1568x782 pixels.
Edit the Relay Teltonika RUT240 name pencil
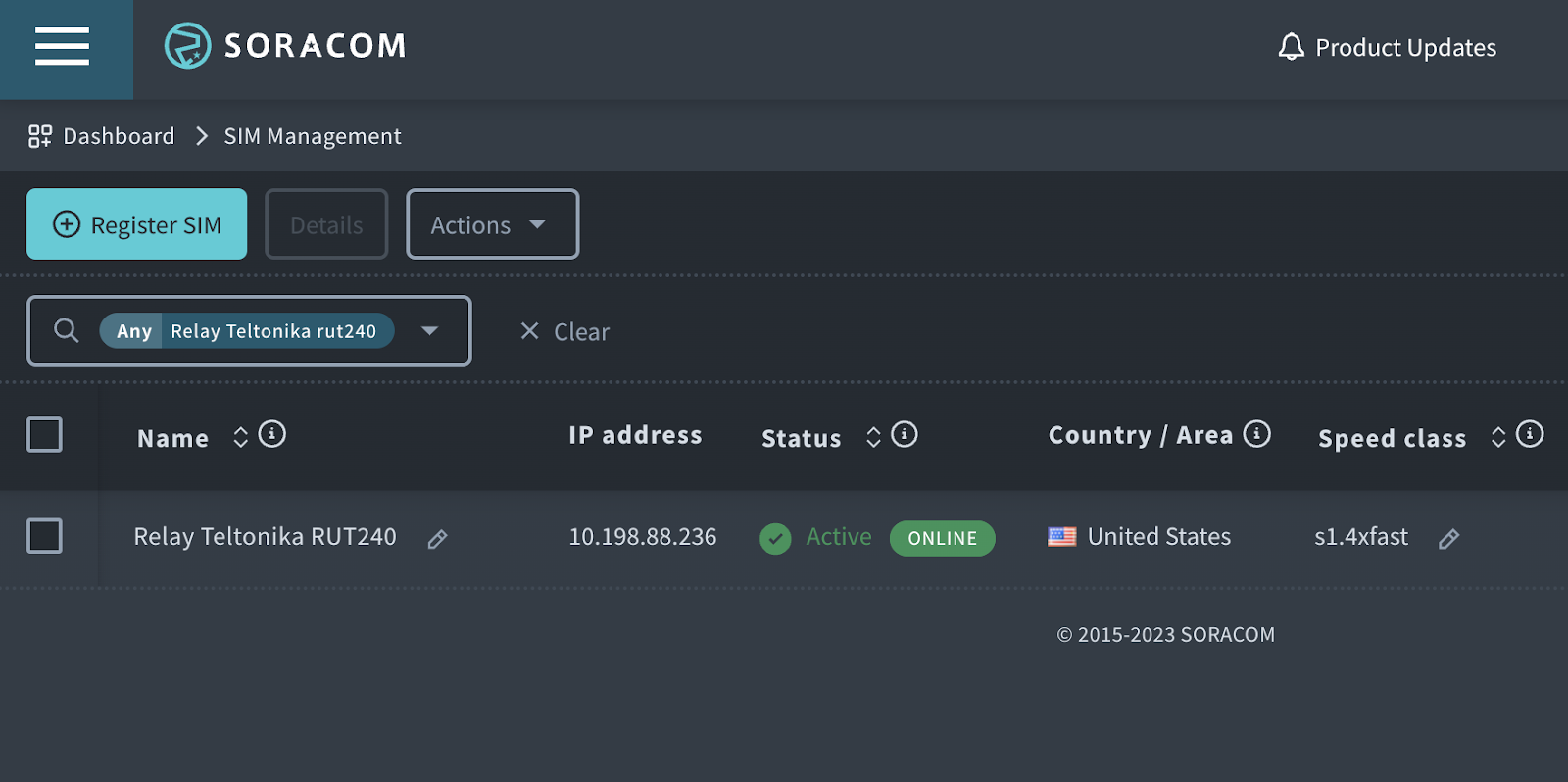point(438,539)
